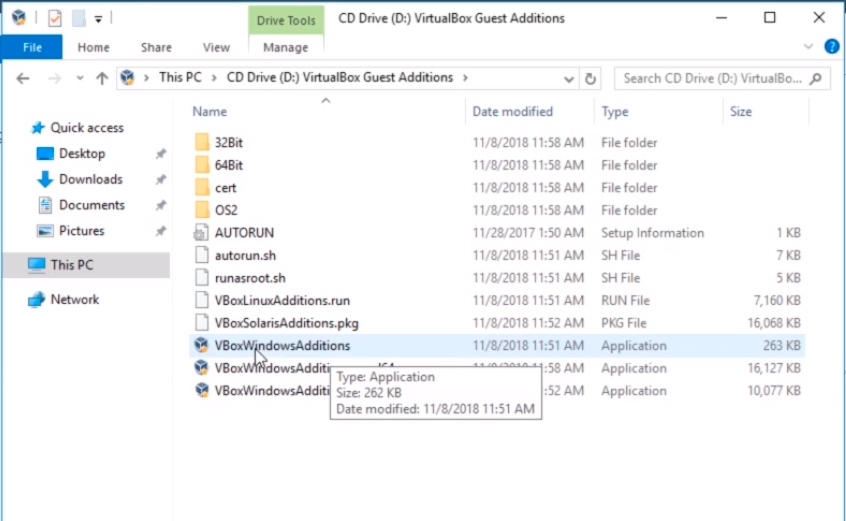
Task: Click the pin icon next to Downloads
Action: click(x=161, y=180)
